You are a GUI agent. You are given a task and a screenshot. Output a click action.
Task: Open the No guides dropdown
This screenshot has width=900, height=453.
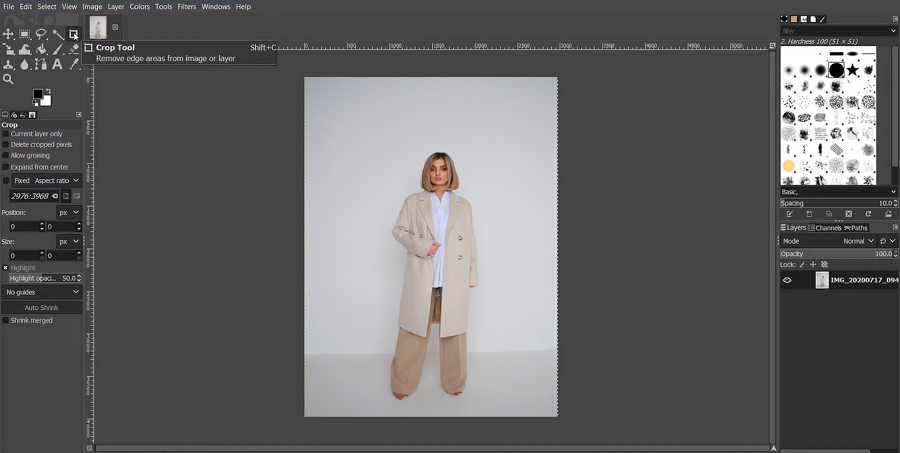pyautogui.click(x=42, y=292)
